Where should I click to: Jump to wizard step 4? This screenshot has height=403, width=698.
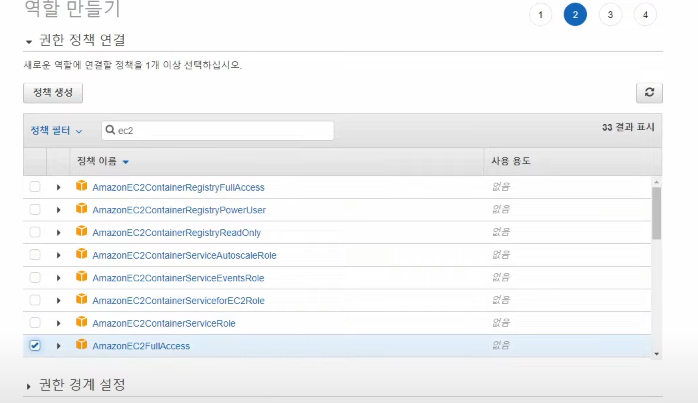coord(645,15)
